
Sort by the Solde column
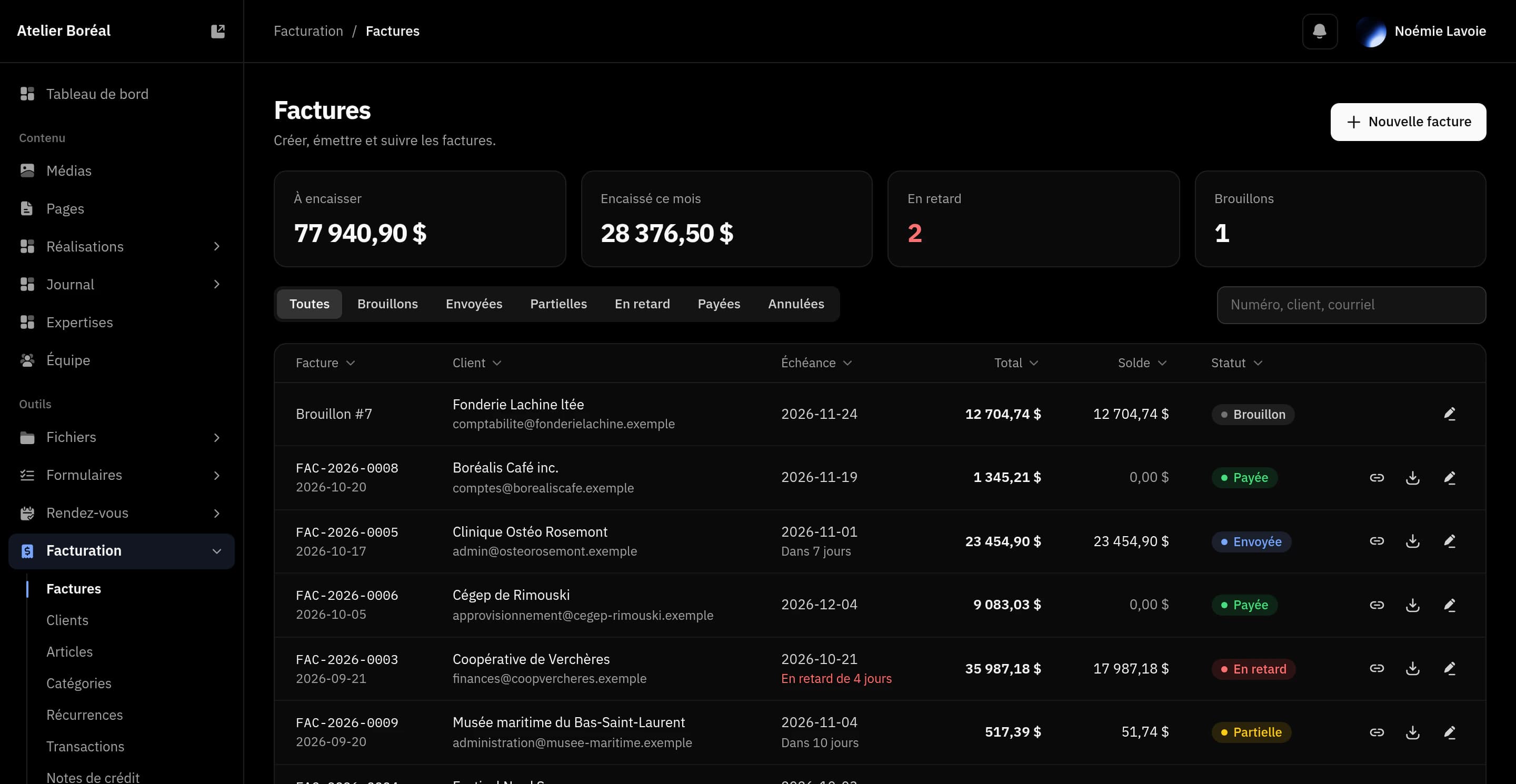click(1142, 363)
